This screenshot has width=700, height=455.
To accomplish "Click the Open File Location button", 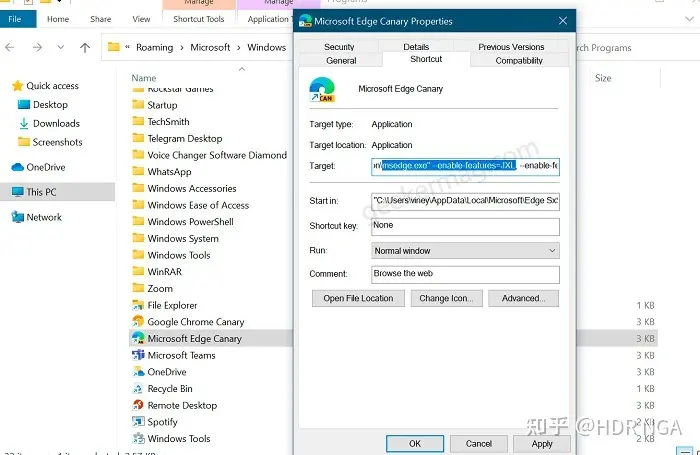I will [x=358, y=298].
